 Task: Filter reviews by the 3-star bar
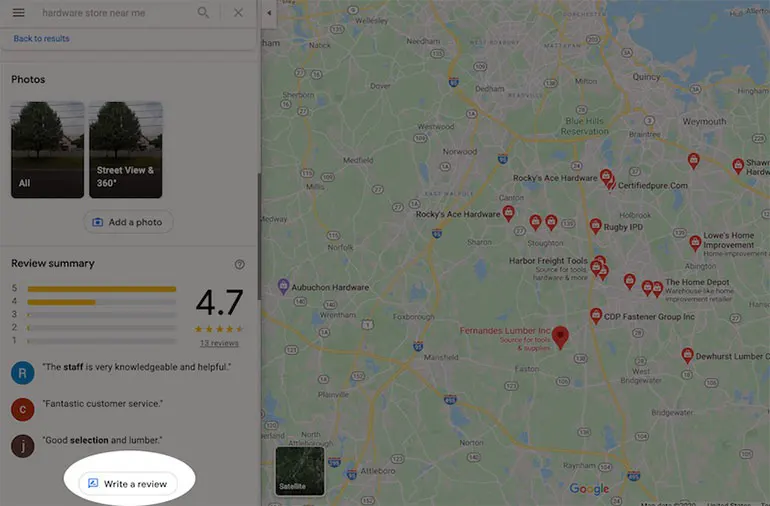(102, 314)
